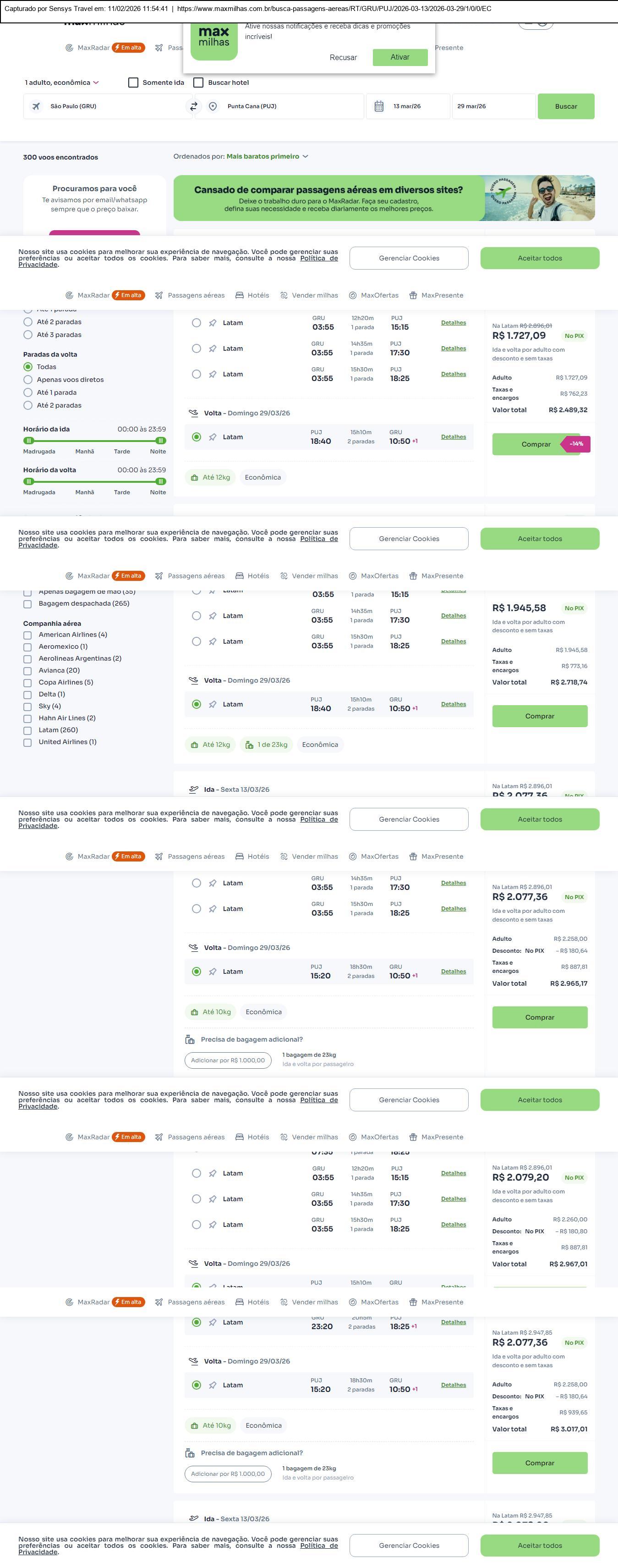
Task: Expand the 'Mais baratos primeiro' sort dropdown
Action: click(267, 156)
